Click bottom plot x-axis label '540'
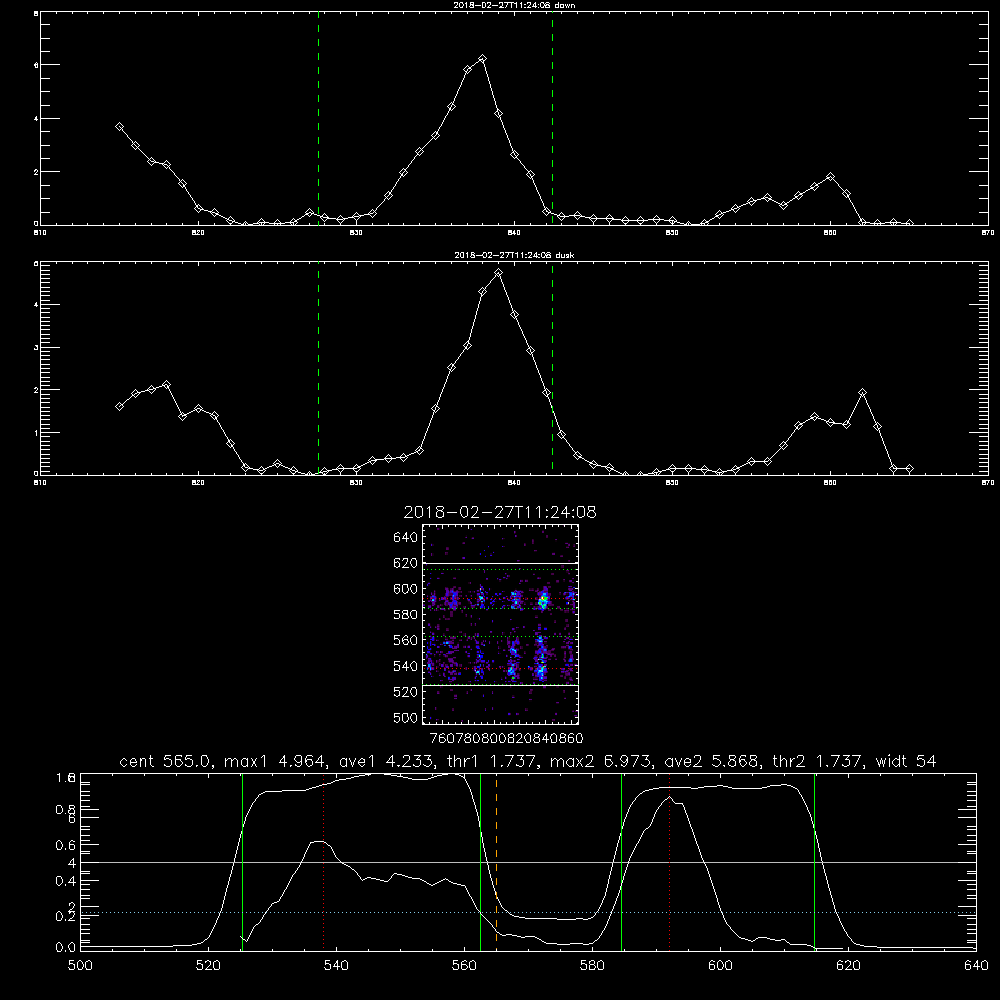 (336, 966)
